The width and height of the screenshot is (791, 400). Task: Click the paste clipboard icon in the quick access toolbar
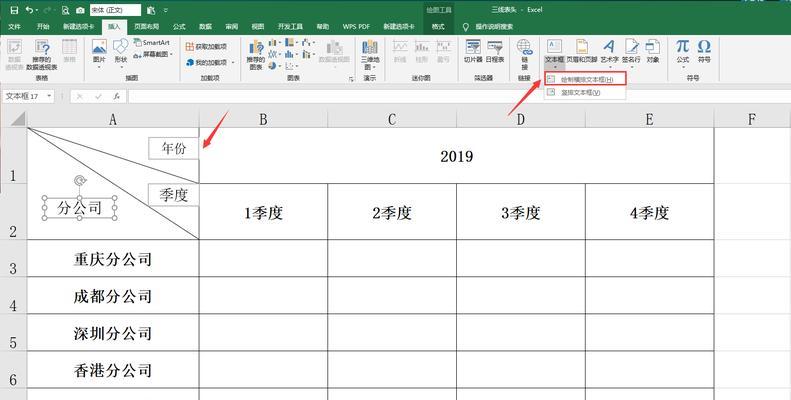(x=150, y=10)
